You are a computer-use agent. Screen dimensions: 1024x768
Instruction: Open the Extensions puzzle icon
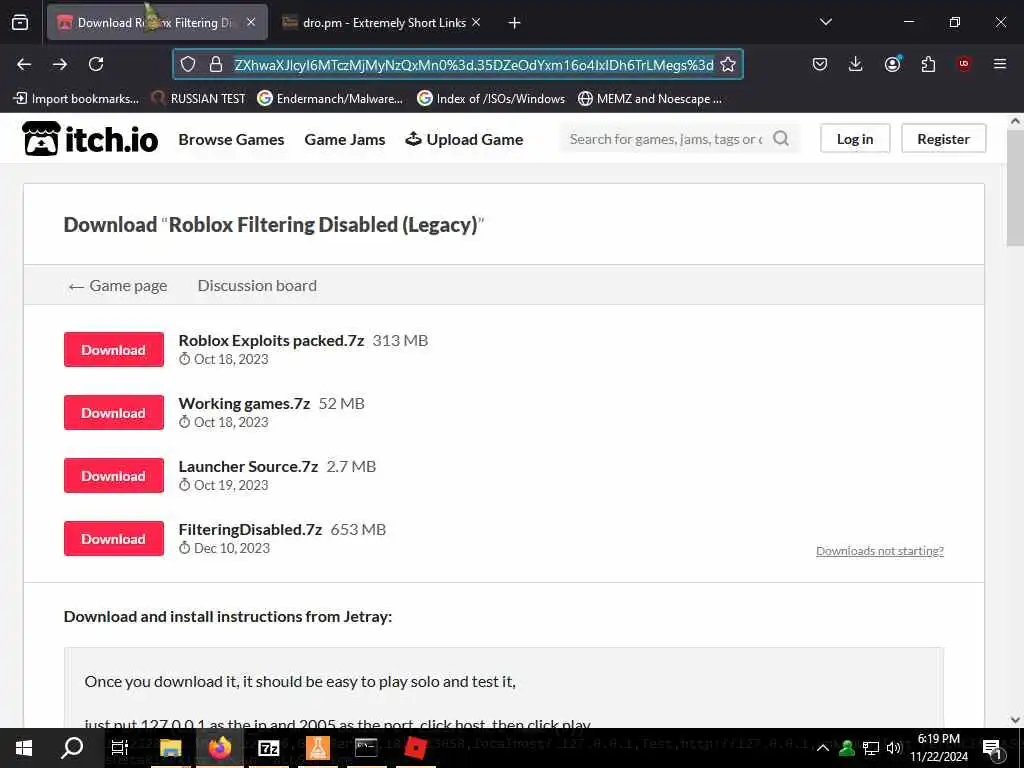[928, 64]
